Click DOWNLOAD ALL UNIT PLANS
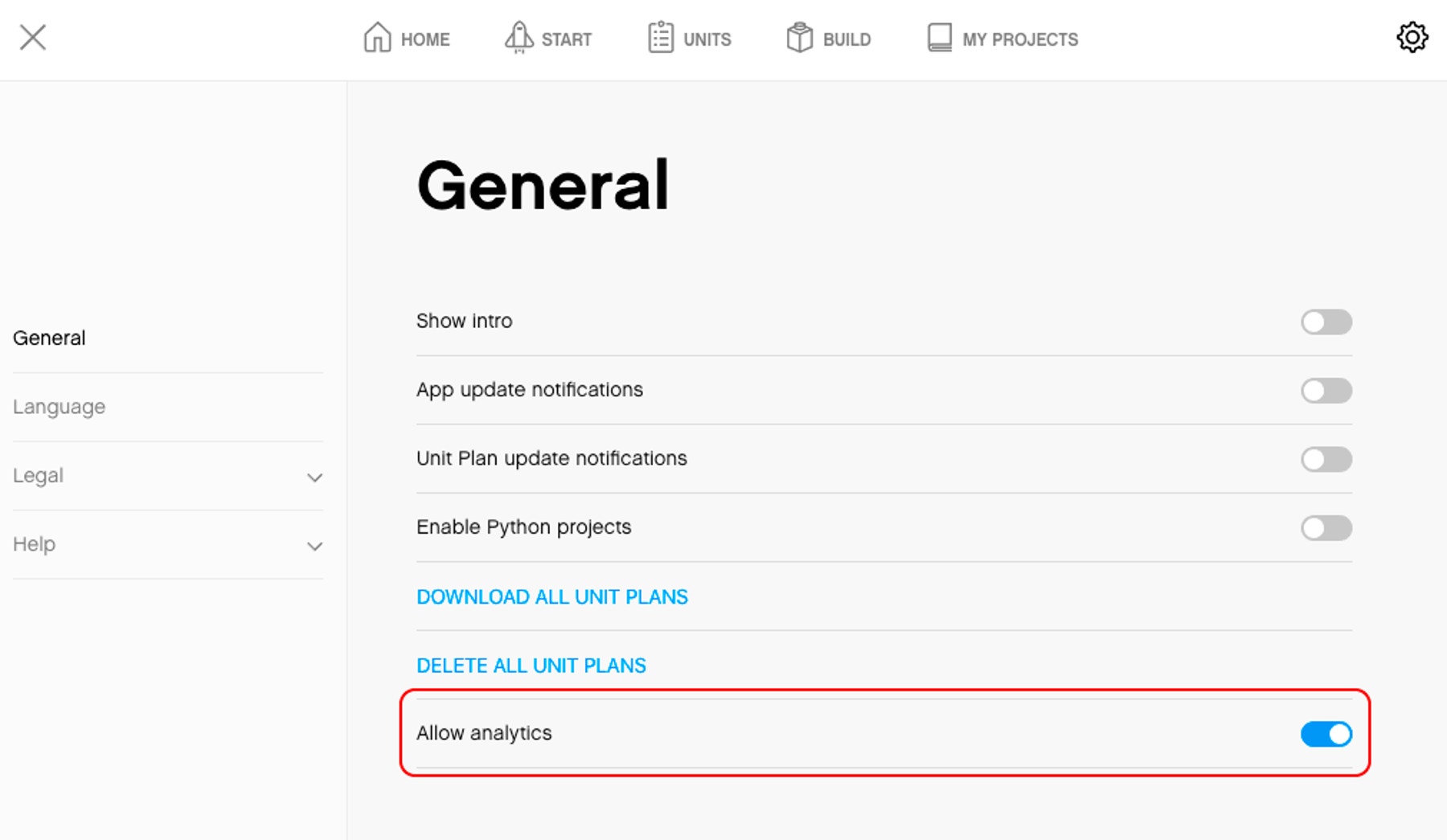 (x=551, y=597)
